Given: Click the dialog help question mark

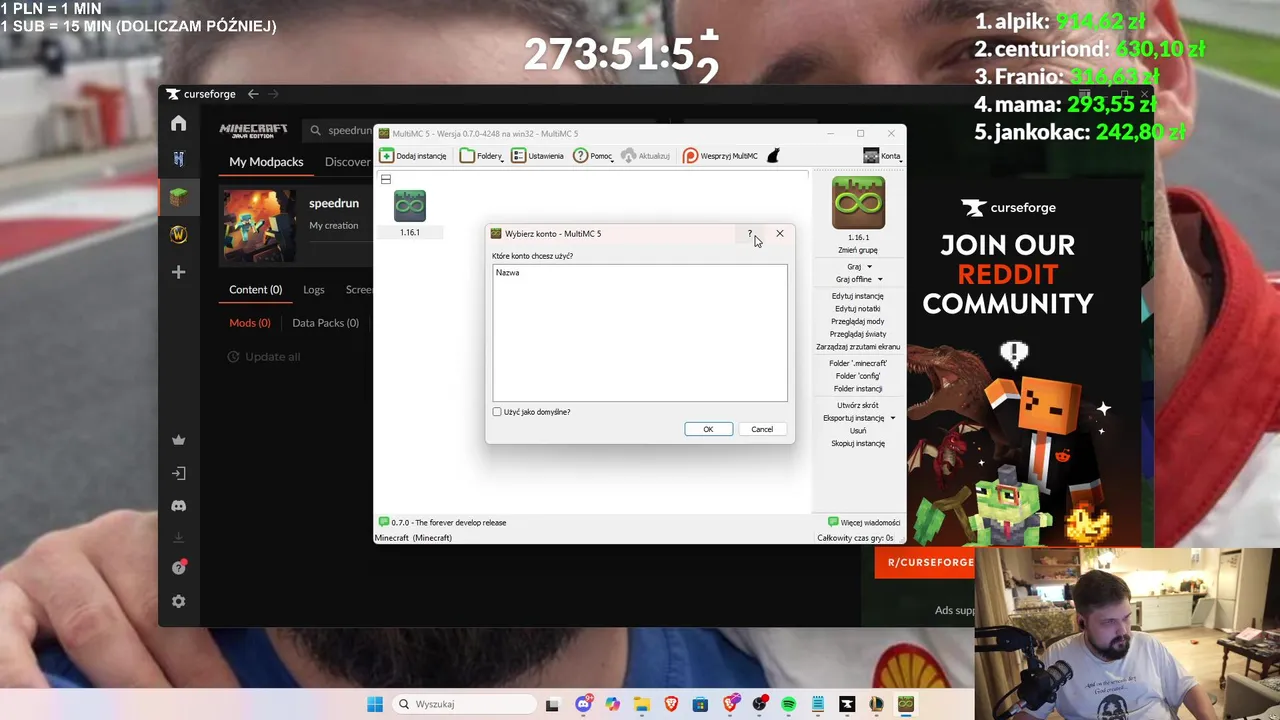Looking at the screenshot, I should point(750,233).
